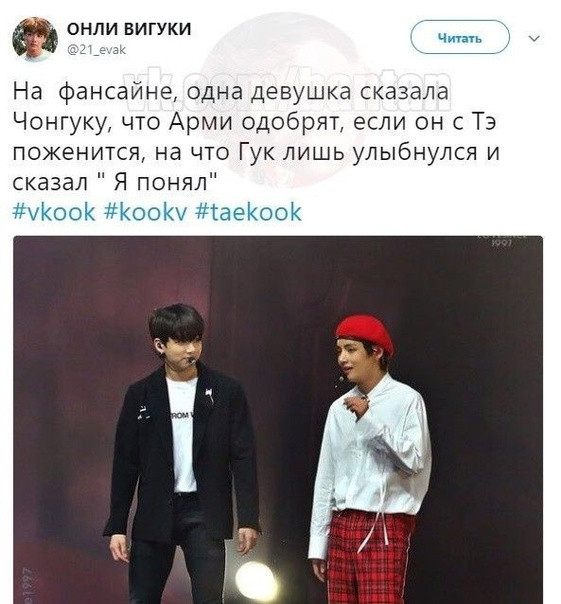Click the tweet text starting На фансайне
Viewport: 561px width, 604px height.
(x=256, y=137)
